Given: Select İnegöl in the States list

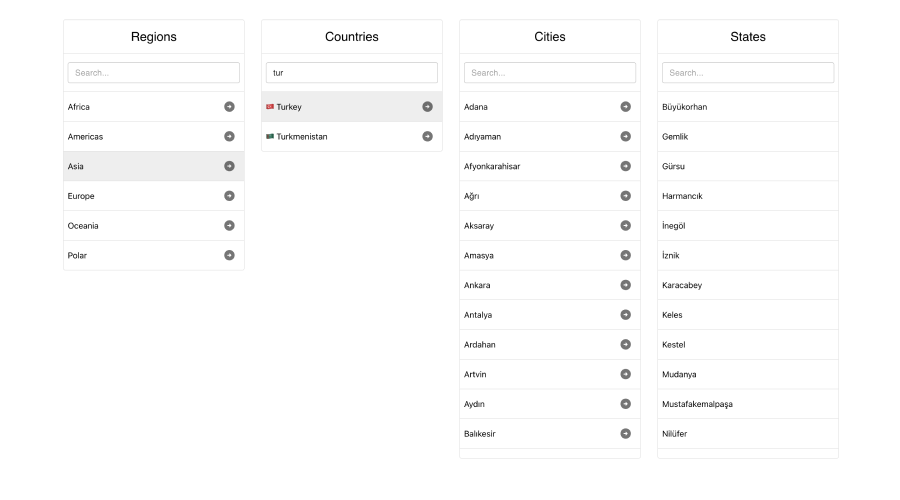Looking at the screenshot, I should pyautogui.click(x=673, y=226).
